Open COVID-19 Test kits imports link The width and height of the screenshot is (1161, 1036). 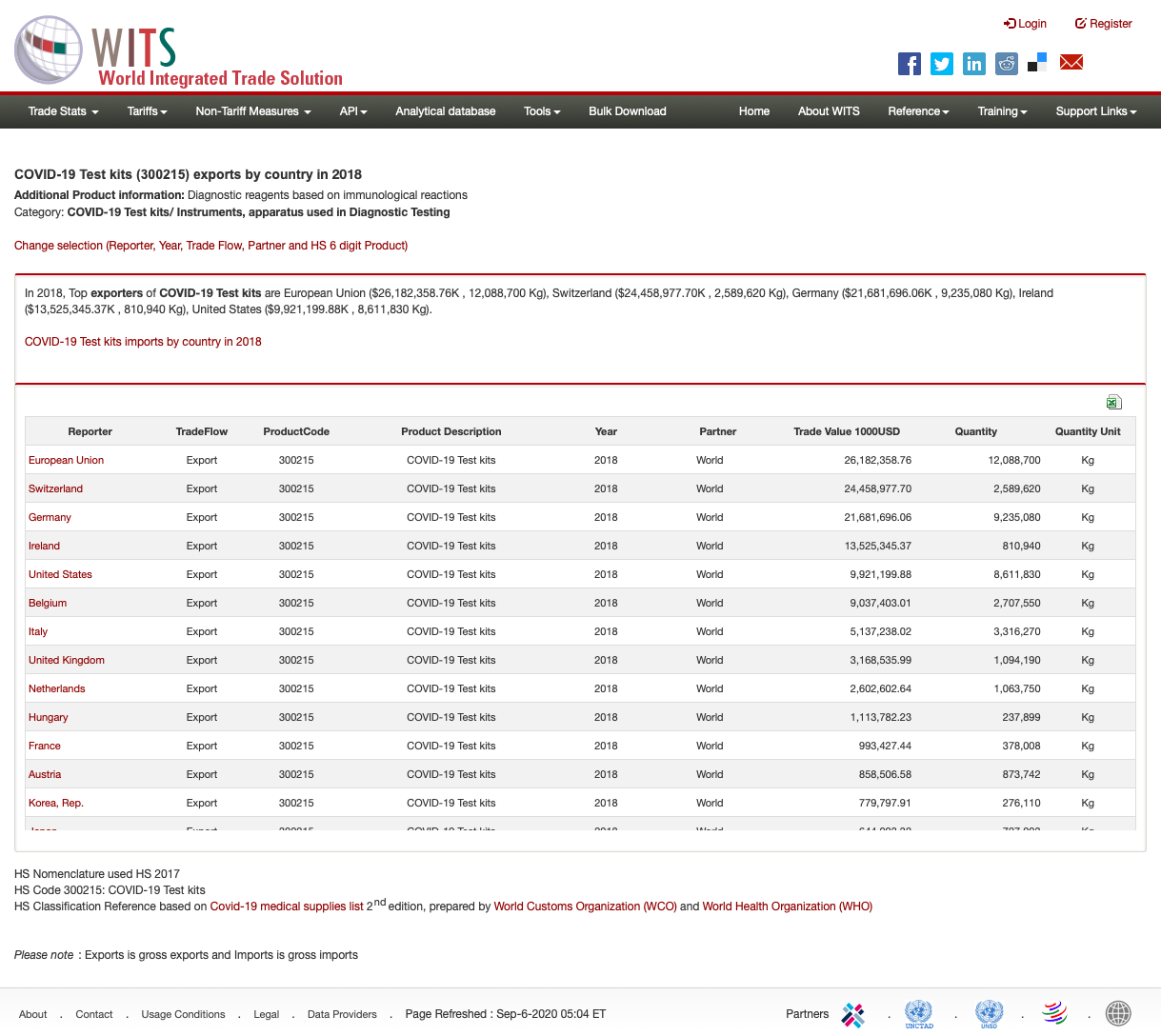coord(143,342)
